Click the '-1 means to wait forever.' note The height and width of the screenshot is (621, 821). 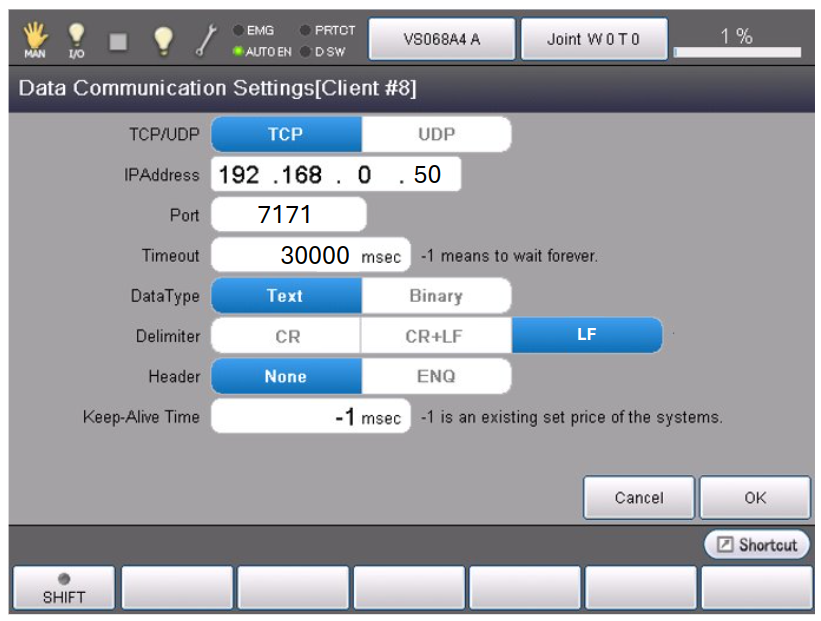[509, 256]
